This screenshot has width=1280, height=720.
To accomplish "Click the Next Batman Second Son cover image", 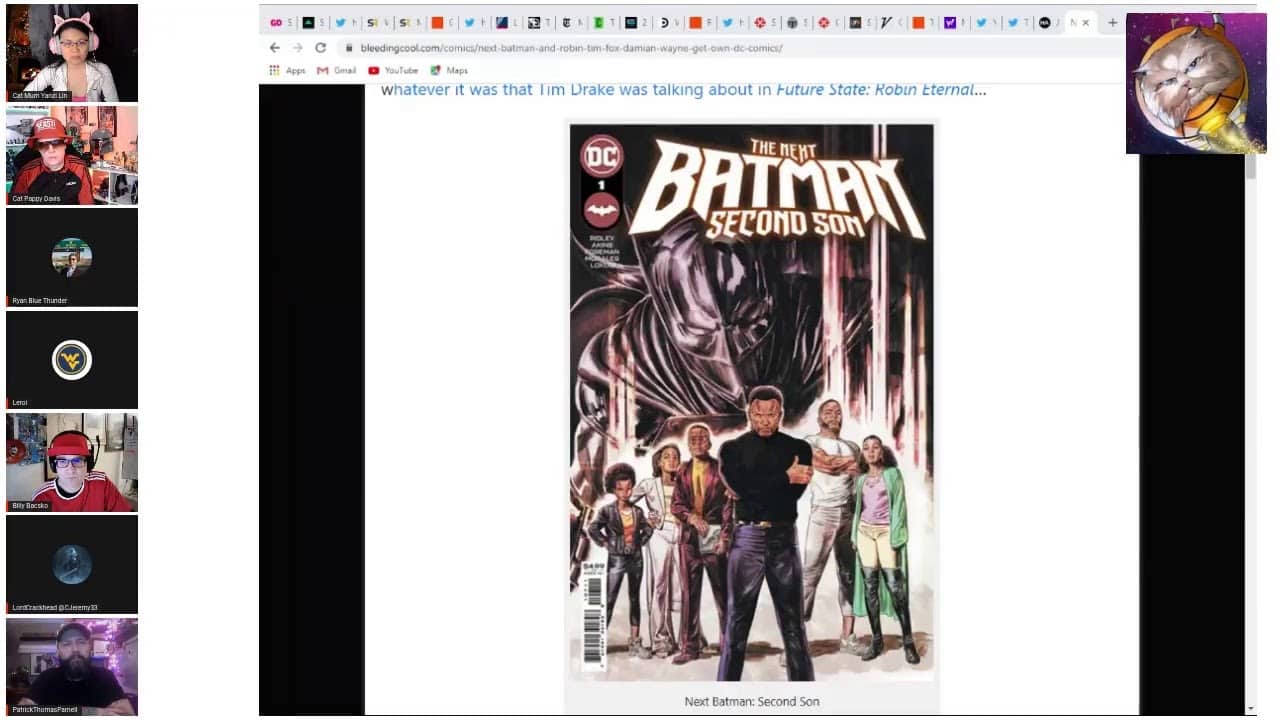I will (x=751, y=402).
